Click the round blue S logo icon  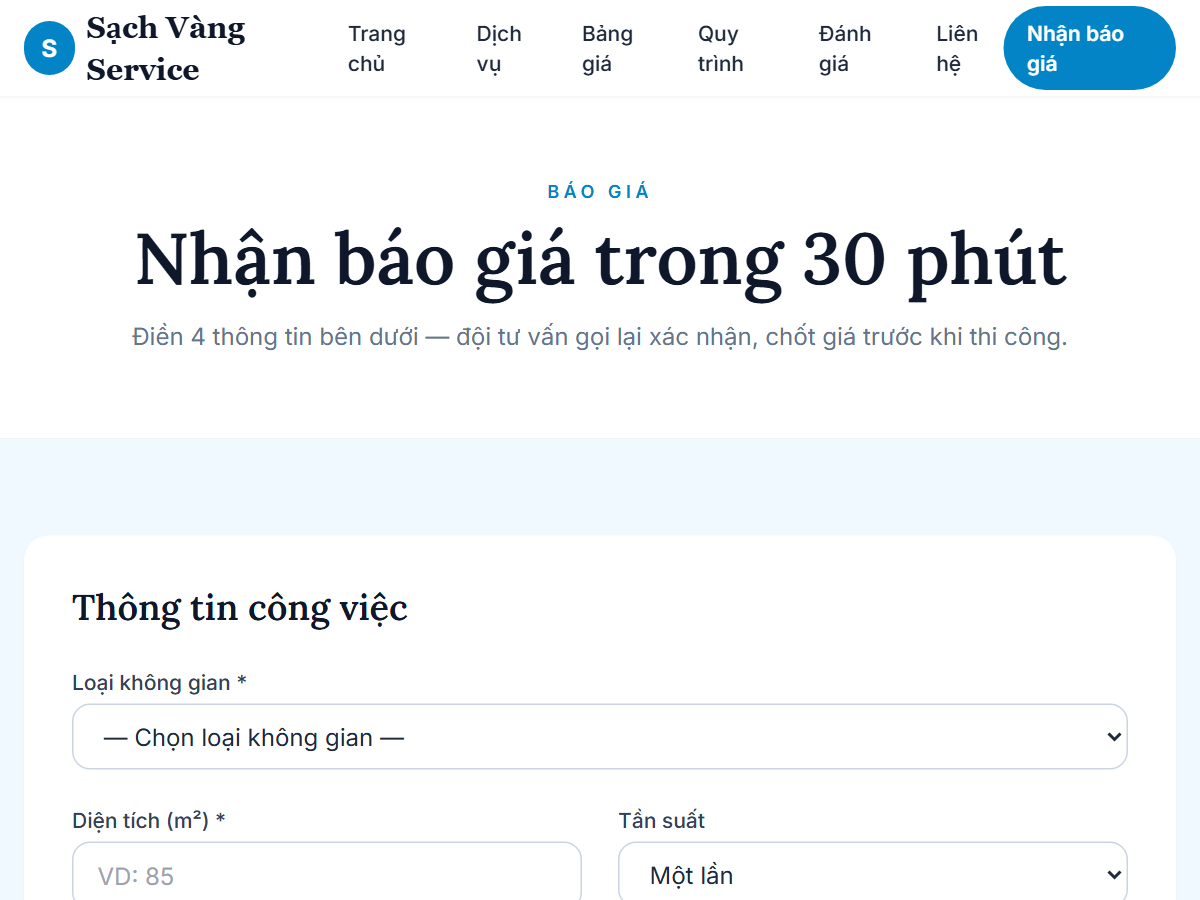coord(49,48)
